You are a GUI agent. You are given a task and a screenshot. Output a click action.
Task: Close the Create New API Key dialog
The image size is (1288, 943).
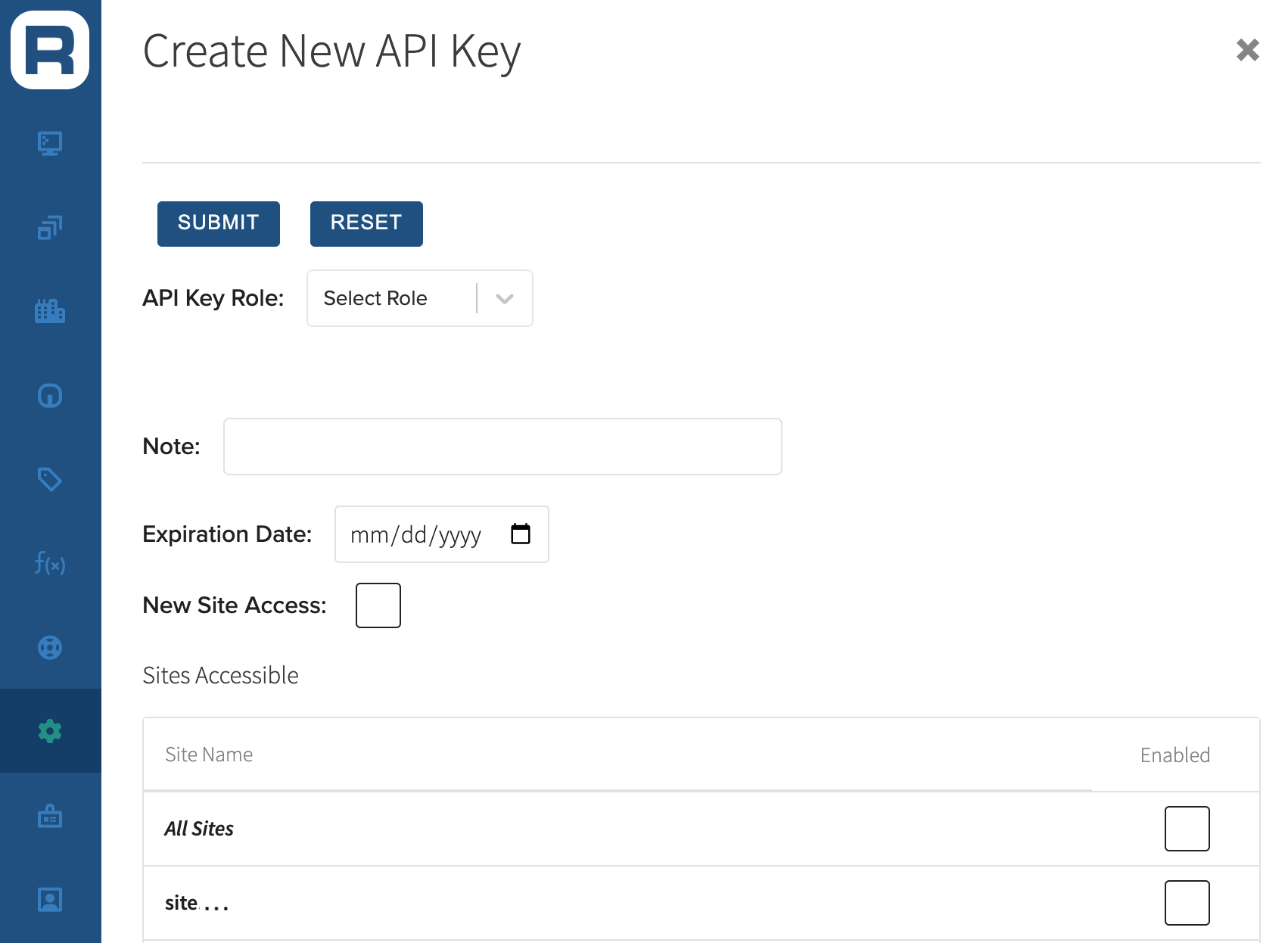point(1247,50)
